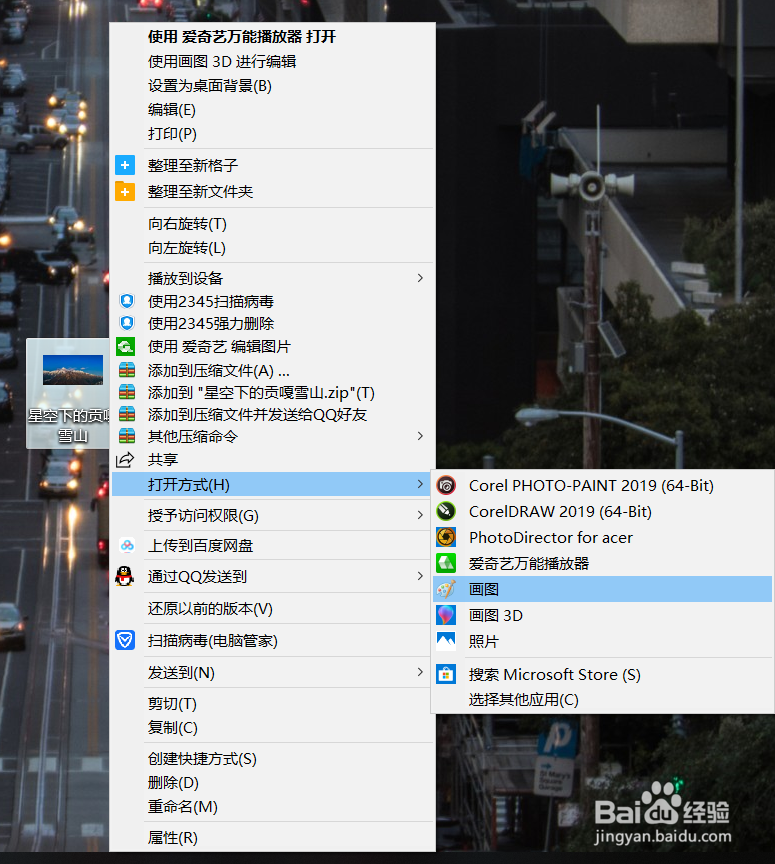Open 属性(R) properties
775x864 pixels.
point(173,838)
